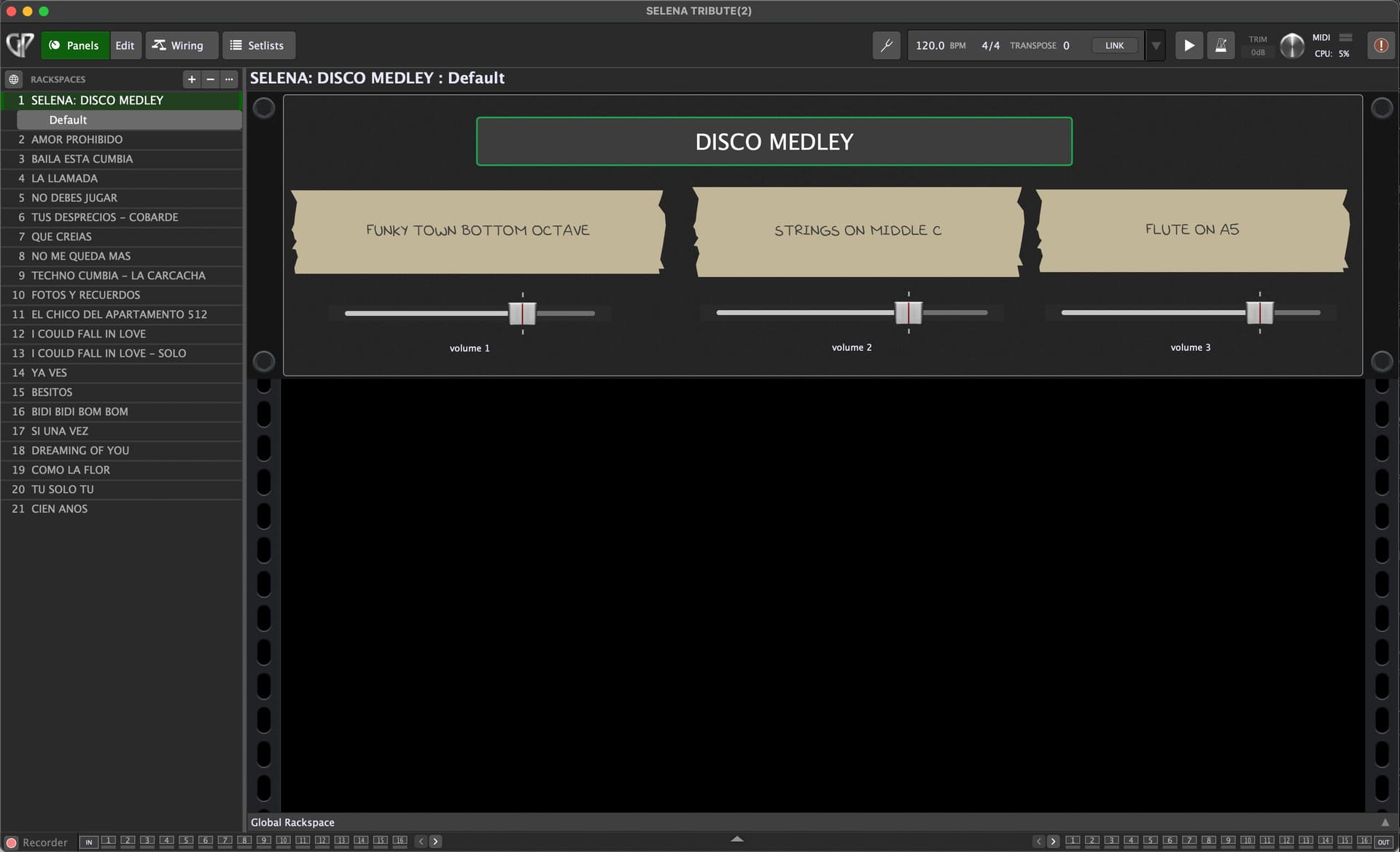
Task: Click the 4/4 time signature
Action: (x=990, y=45)
